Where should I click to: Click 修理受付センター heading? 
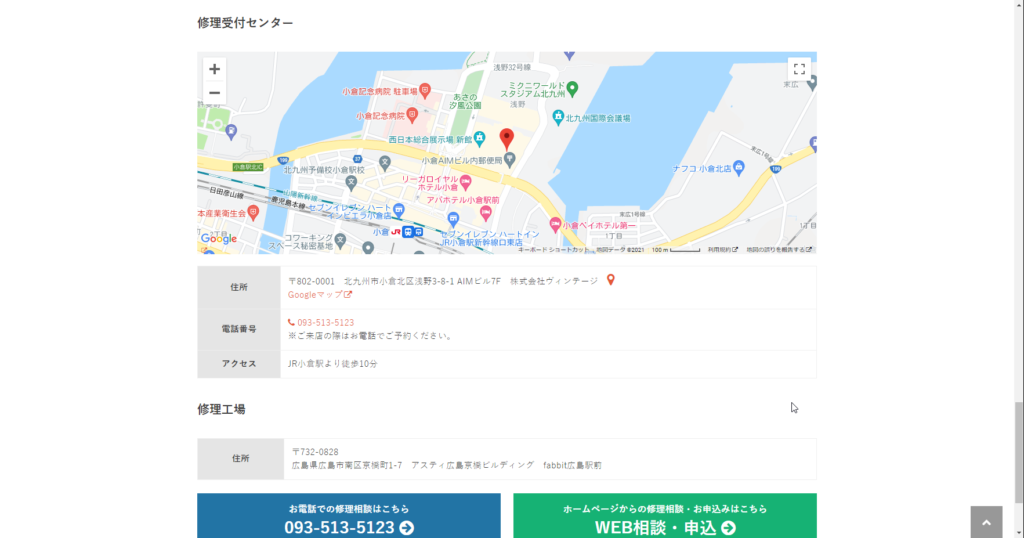click(245, 23)
